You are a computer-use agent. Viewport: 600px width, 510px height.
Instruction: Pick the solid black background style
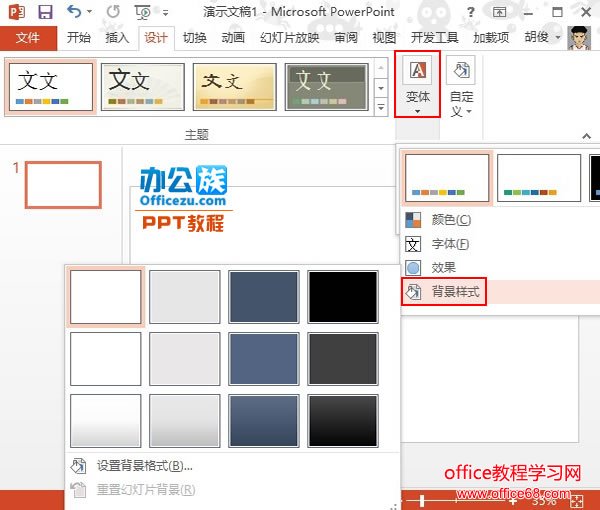[x=343, y=297]
